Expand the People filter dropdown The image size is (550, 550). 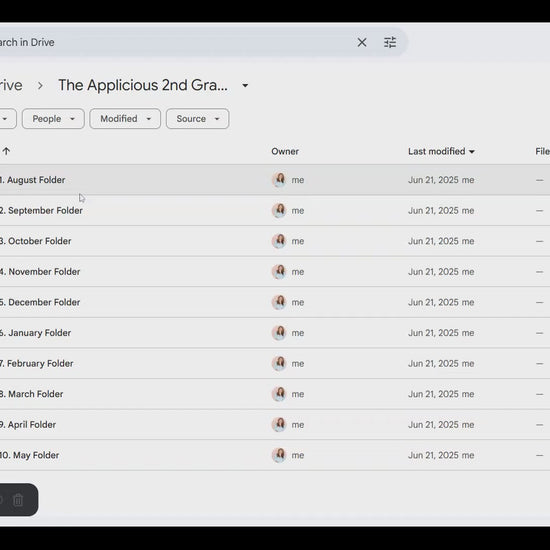pyautogui.click(x=53, y=119)
